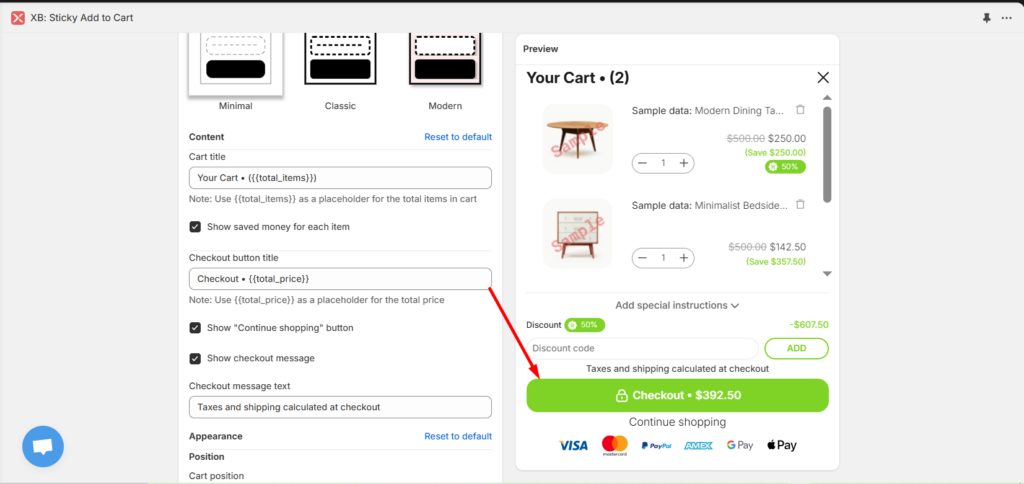
Task: Uncheck Show "Continue shopping" button option
Action: click(x=196, y=328)
